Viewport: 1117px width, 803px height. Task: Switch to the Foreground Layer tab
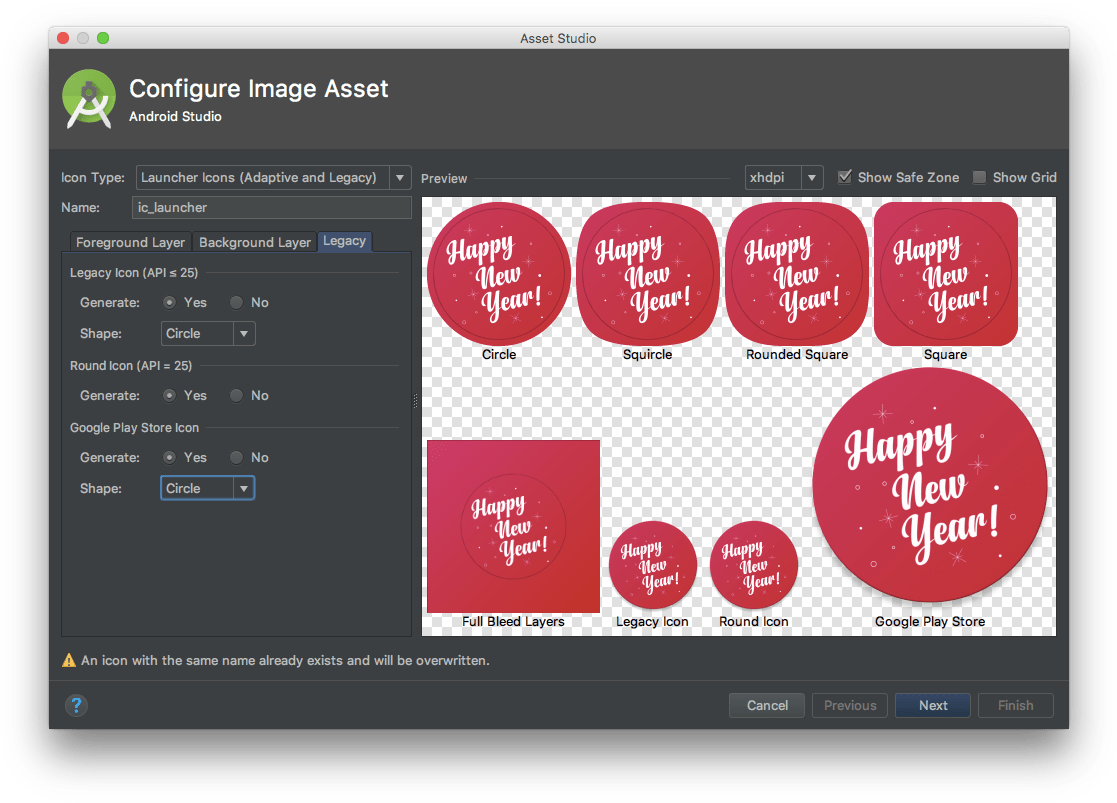tap(131, 242)
